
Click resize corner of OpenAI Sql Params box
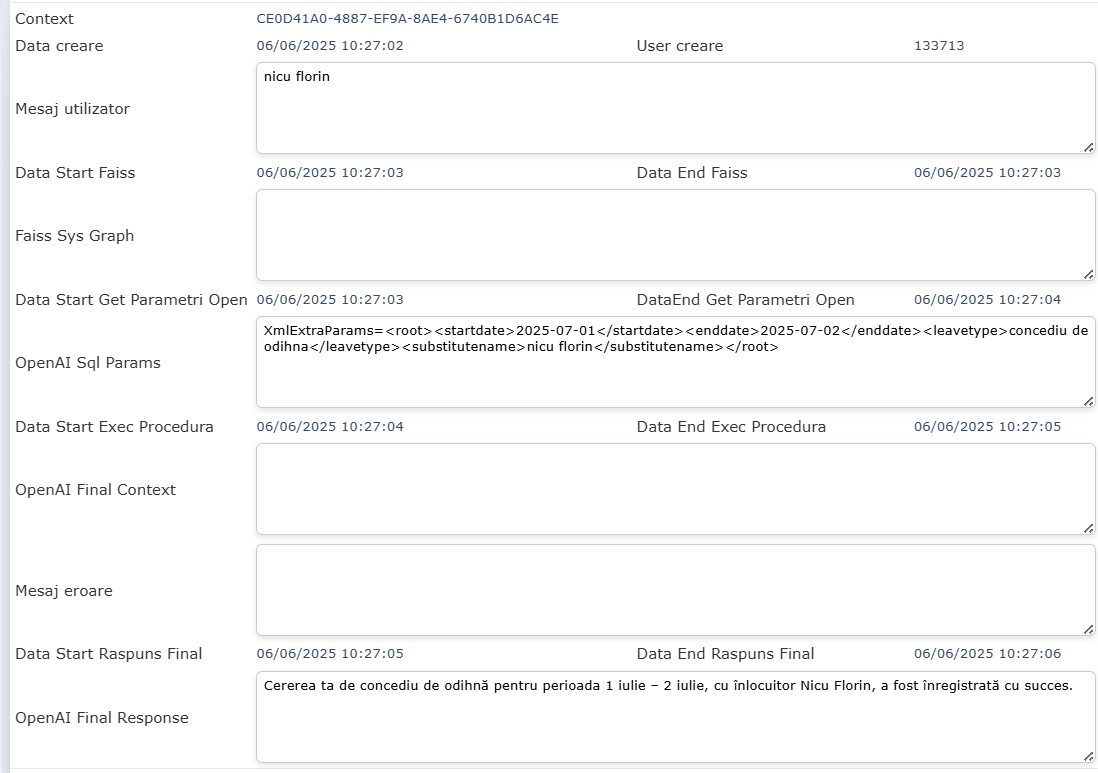click(x=1088, y=401)
